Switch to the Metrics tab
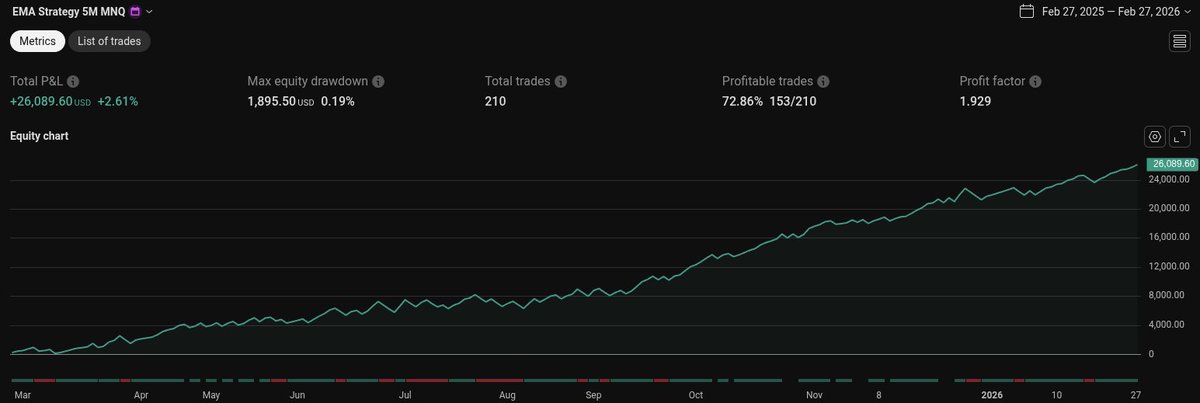Viewport: 1200px width, 403px height. point(38,41)
